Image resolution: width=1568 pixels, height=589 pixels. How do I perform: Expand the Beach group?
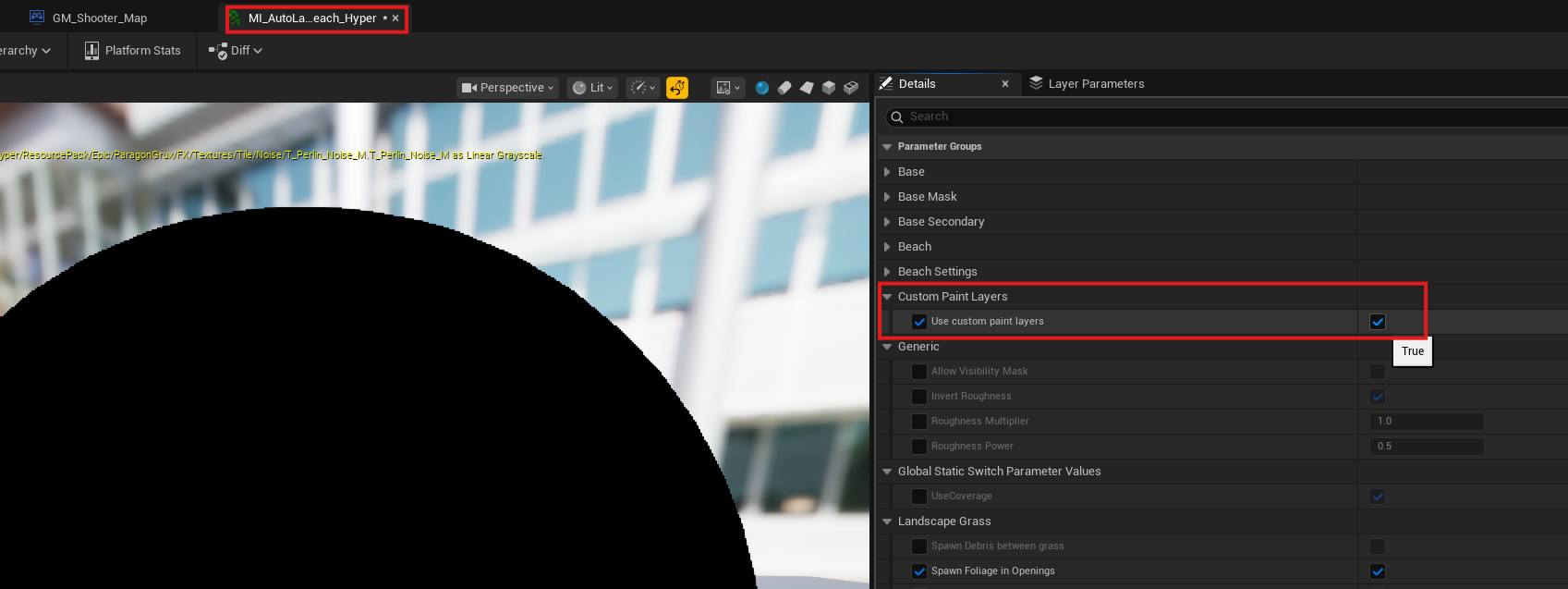[887, 247]
